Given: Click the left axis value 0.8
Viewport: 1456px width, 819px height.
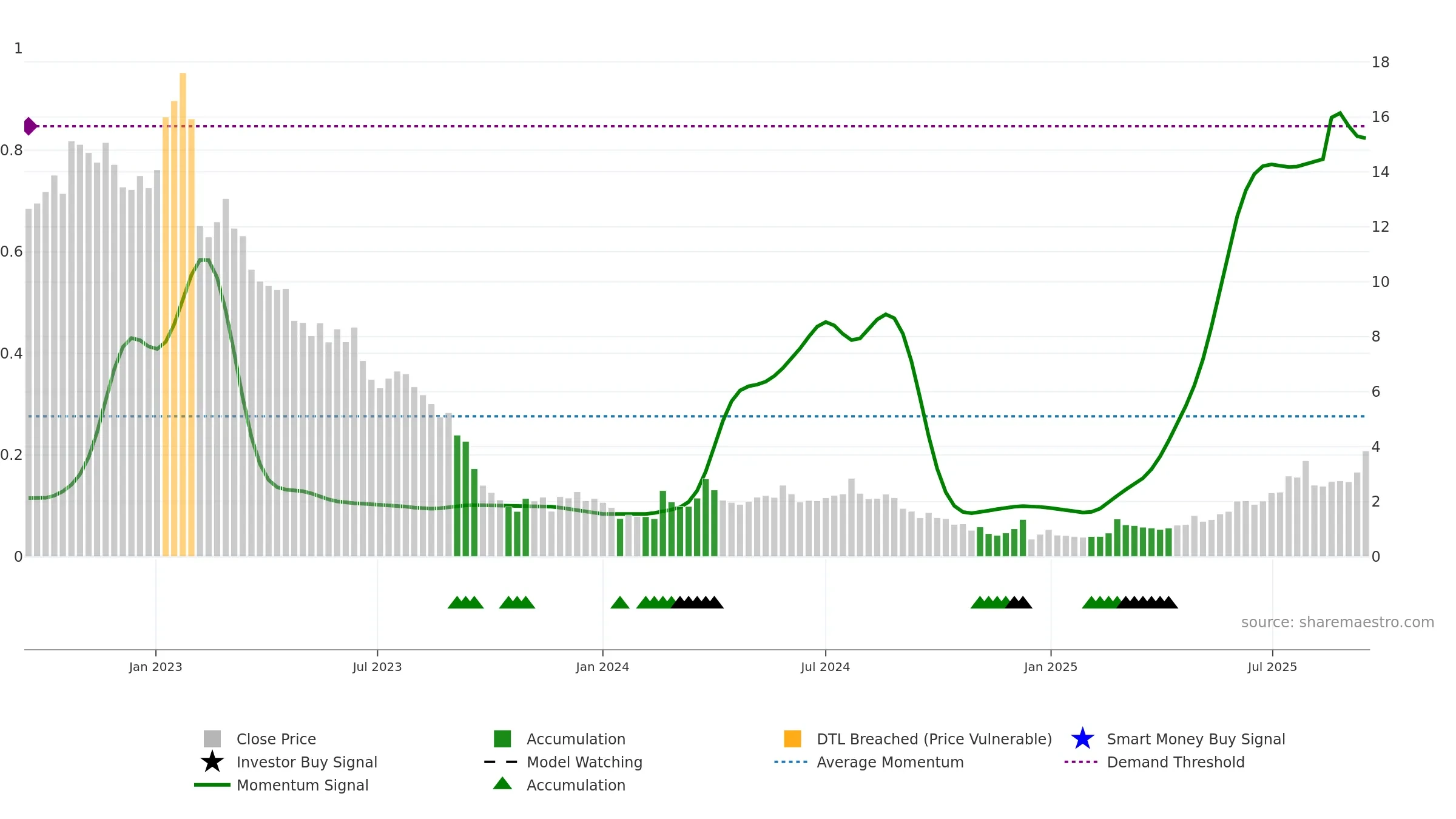Looking at the screenshot, I should tap(11, 150).
